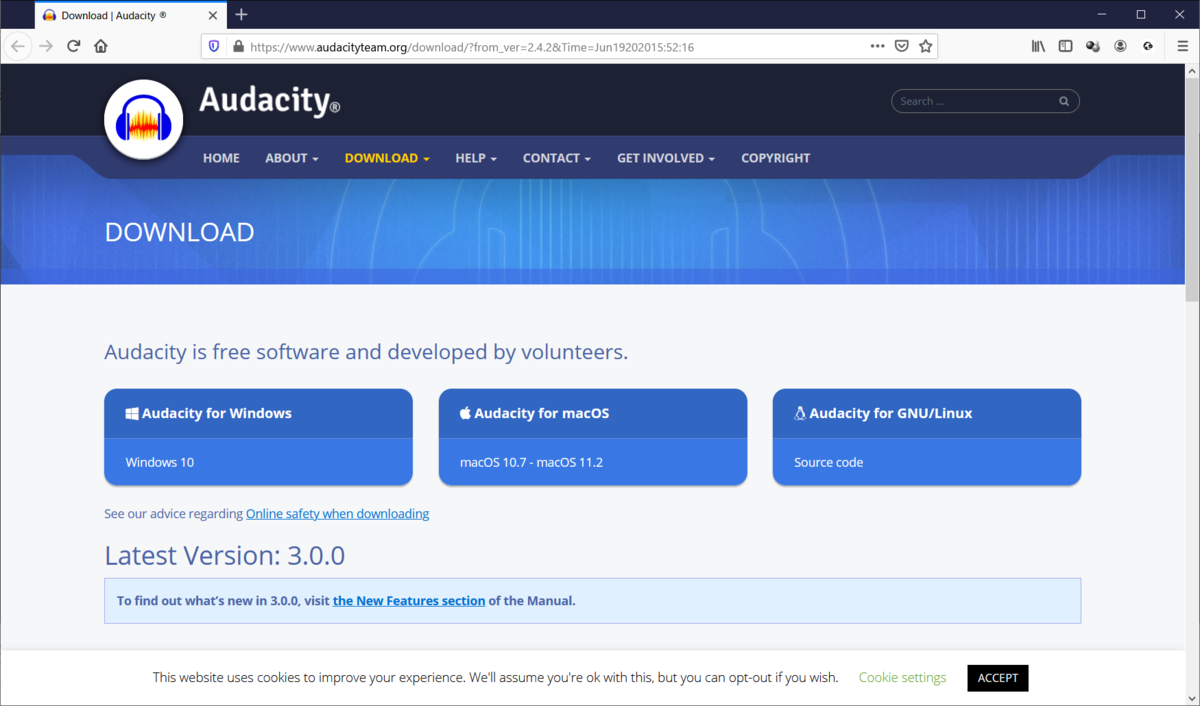The width and height of the screenshot is (1200, 706).
Task: Open the hamburger application menu
Action: [x=1182, y=46]
